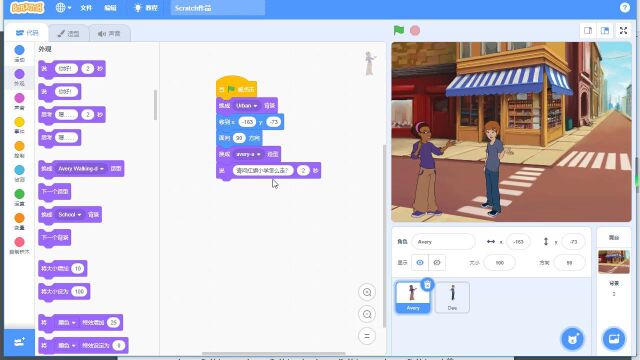640x360 pixels.
Task: Hide the sprite with crossed-eye toggle
Action: 437,262
